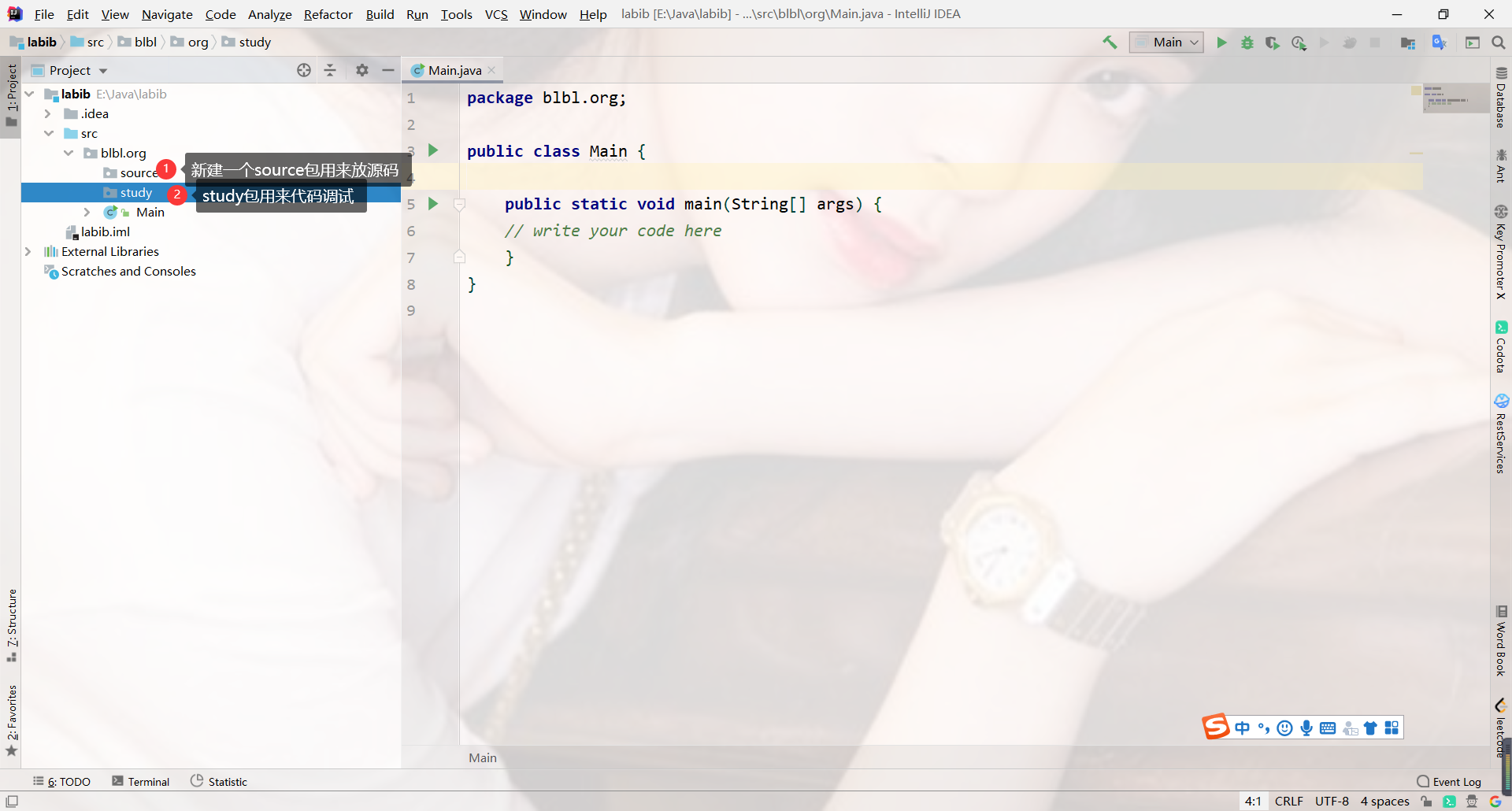Open the Sogou toolbox grid icon

[1392, 728]
